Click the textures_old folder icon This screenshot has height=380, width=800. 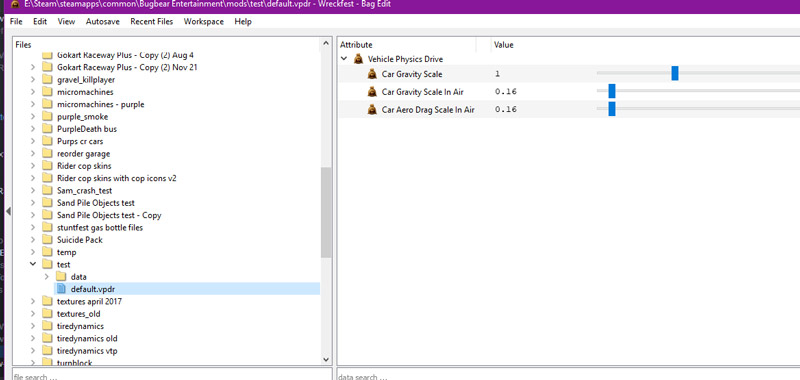pos(47,314)
